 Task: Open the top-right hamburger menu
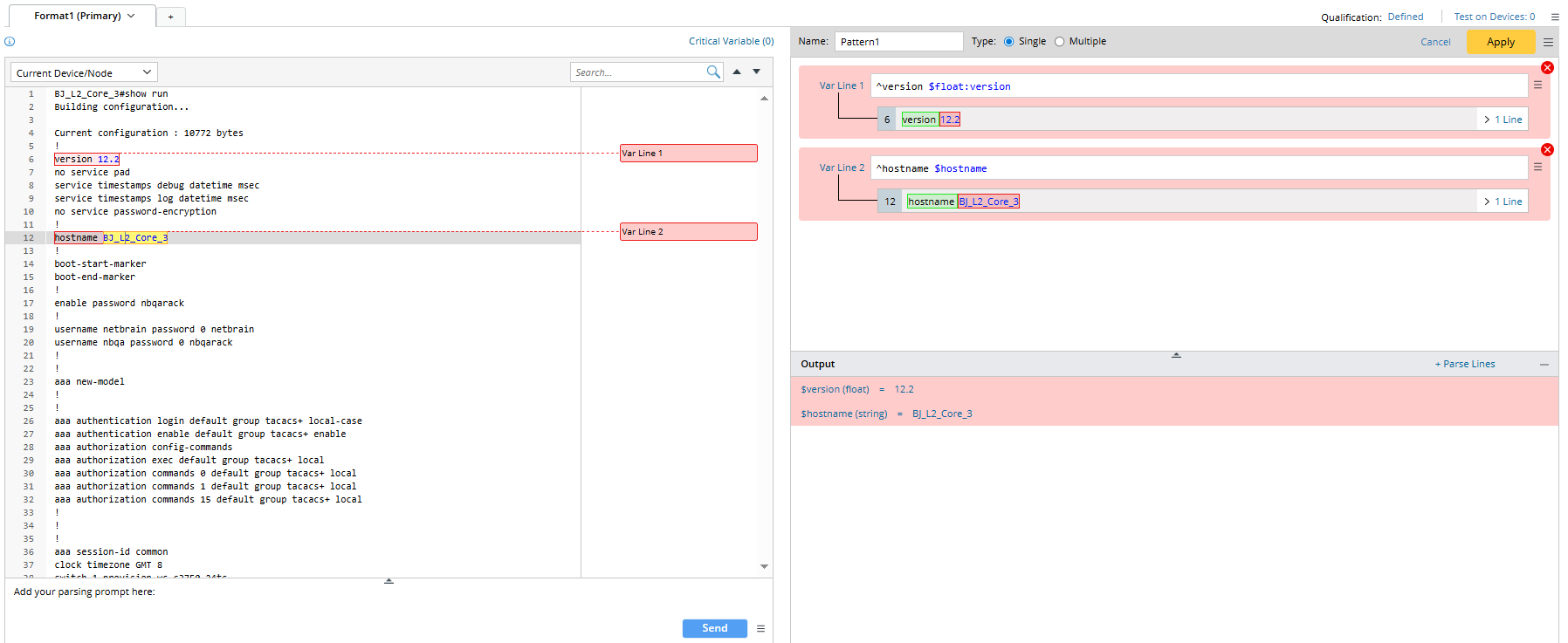pyautogui.click(x=1555, y=17)
